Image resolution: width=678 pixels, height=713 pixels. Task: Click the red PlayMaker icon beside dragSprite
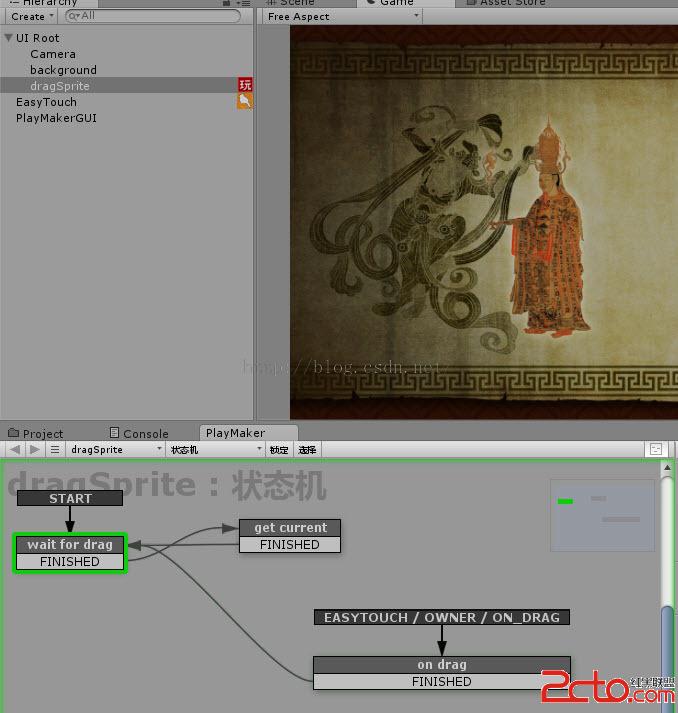point(245,85)
